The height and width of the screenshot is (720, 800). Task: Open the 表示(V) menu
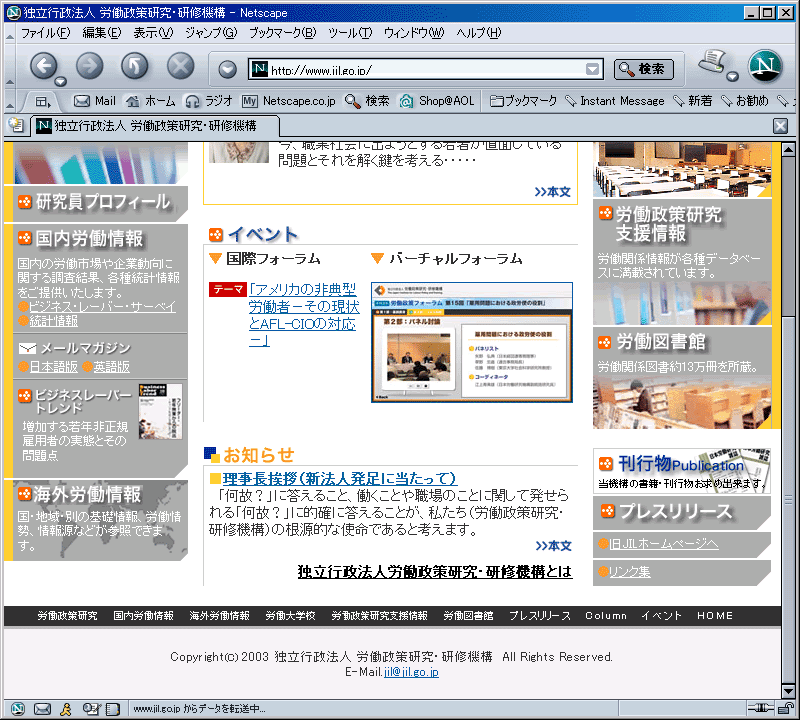tap(153, 33)
